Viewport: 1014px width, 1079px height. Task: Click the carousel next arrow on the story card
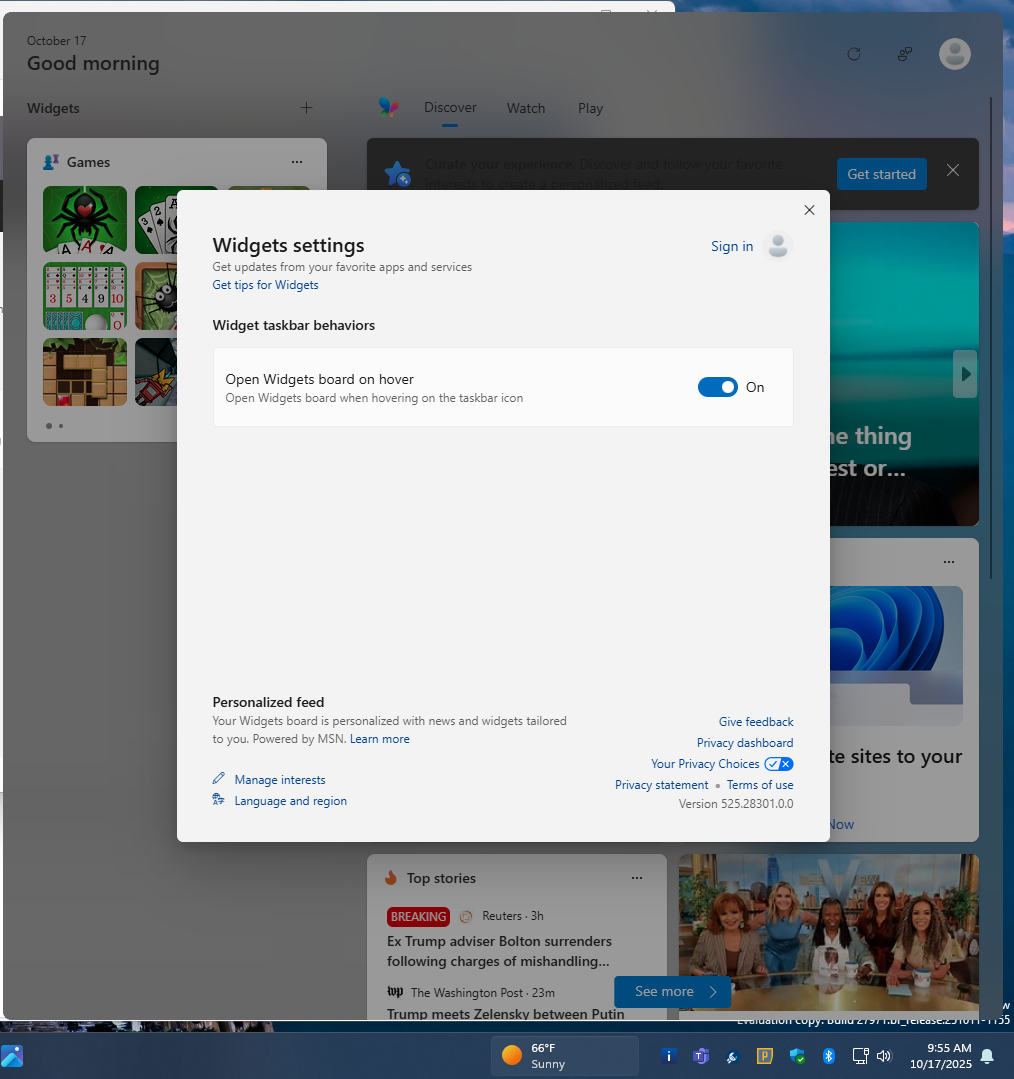[964, 374]
